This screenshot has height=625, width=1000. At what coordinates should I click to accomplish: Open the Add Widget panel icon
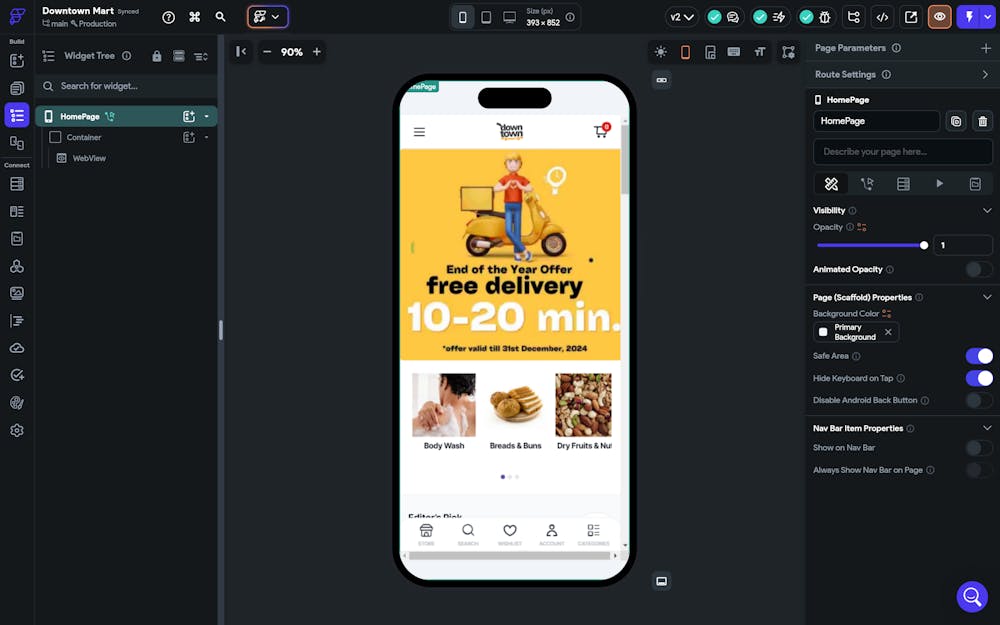17,61
